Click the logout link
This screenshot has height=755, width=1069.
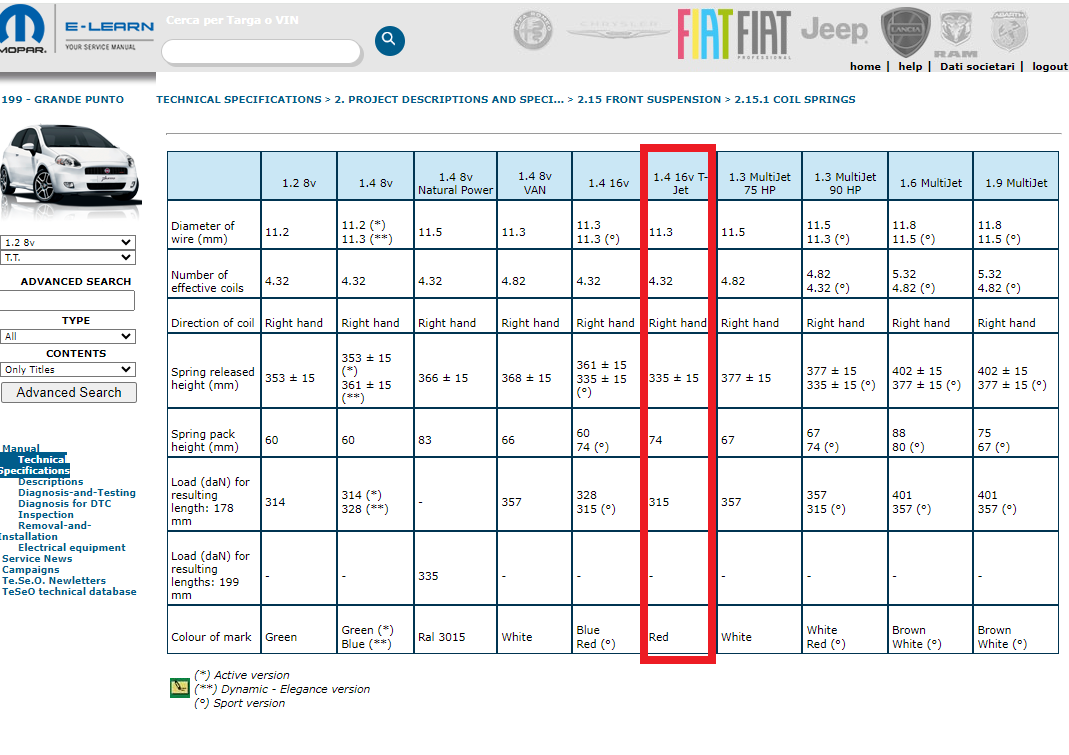1050,66
